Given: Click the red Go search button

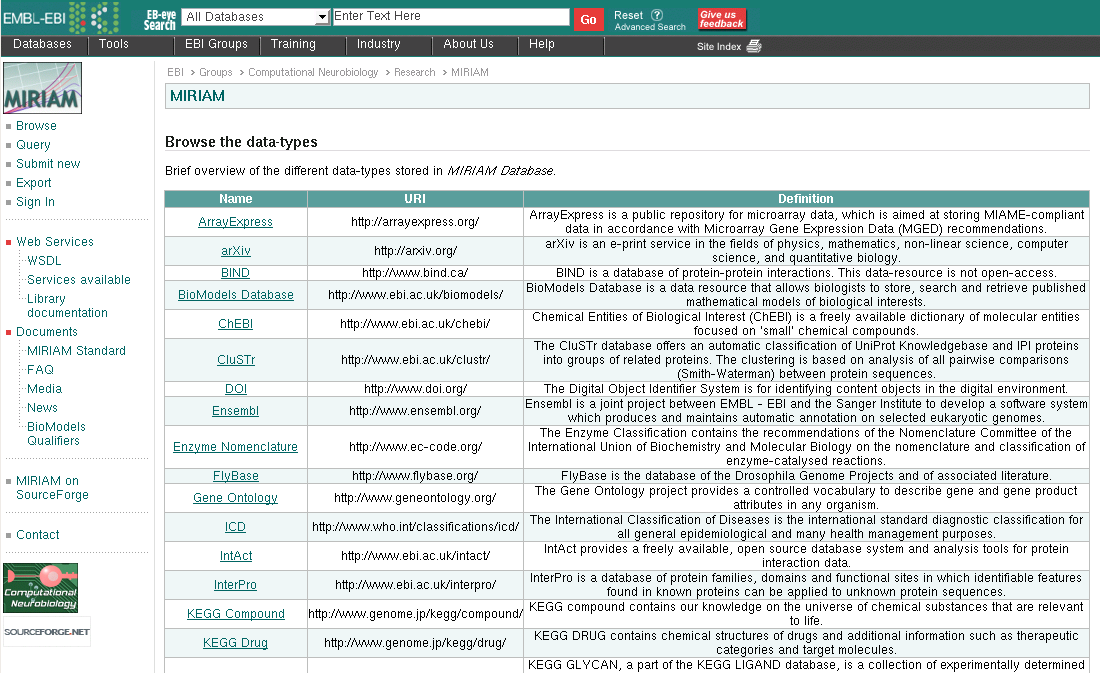Looking at the screenshot, I should (589, 20).
